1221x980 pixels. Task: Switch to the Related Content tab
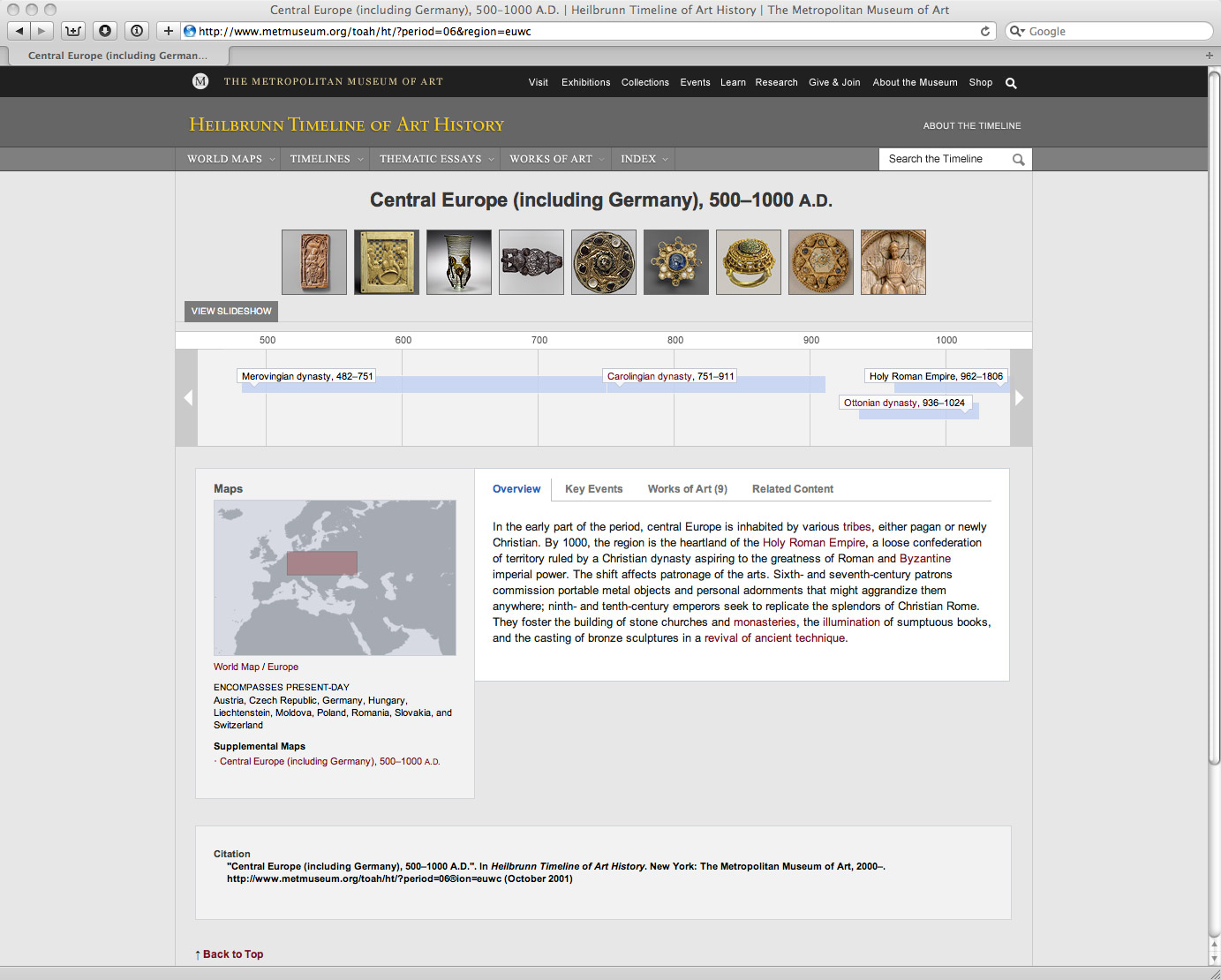tap(792, 489)
